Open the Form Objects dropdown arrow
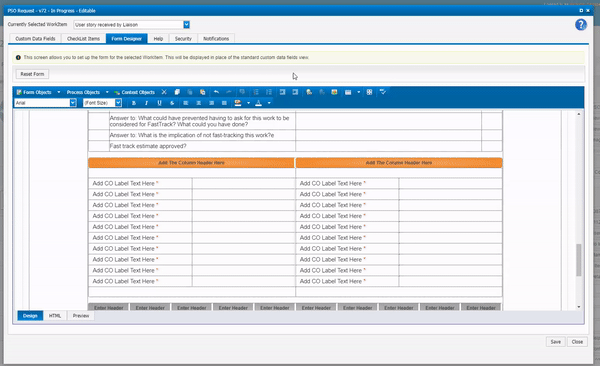The image size is (600, 366). pyautogui.click(x=59, y=92)
